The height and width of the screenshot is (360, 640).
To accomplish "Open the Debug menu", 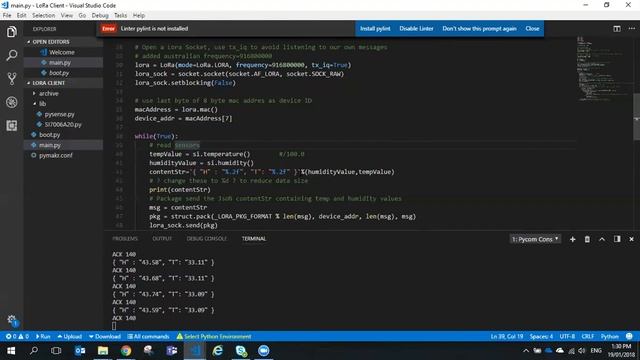I will 100,16.
